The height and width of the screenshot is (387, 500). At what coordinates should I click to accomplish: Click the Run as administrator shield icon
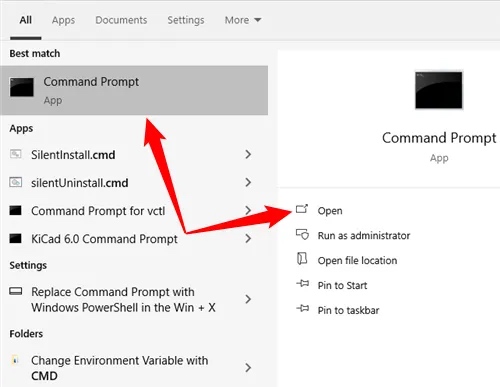click(x=302, y=234)
